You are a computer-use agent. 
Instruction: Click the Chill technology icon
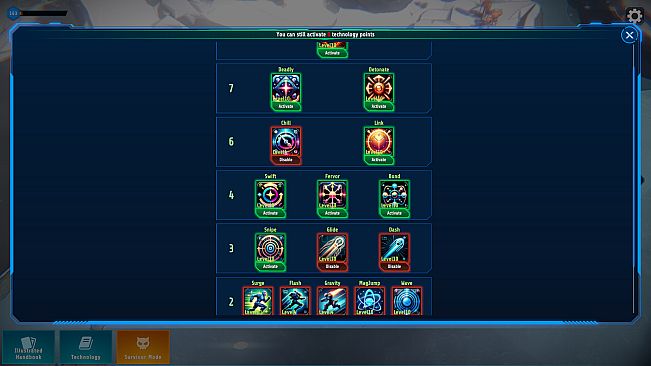(286, 141)
